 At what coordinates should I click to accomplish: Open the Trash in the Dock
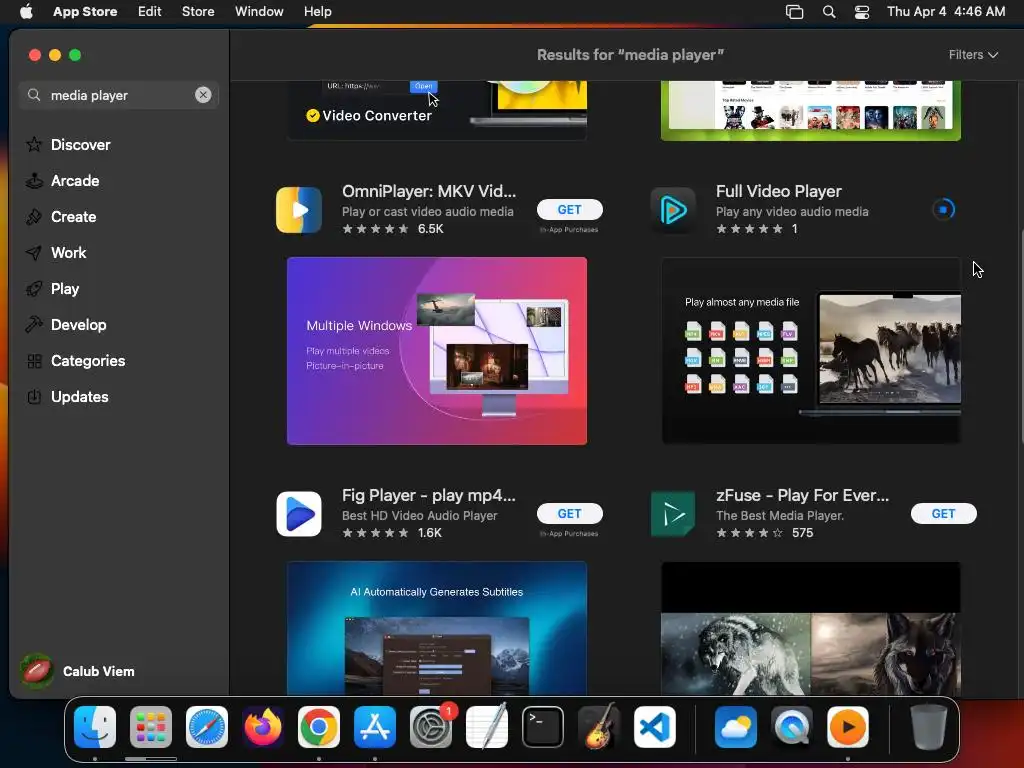[x=929, y=727]
